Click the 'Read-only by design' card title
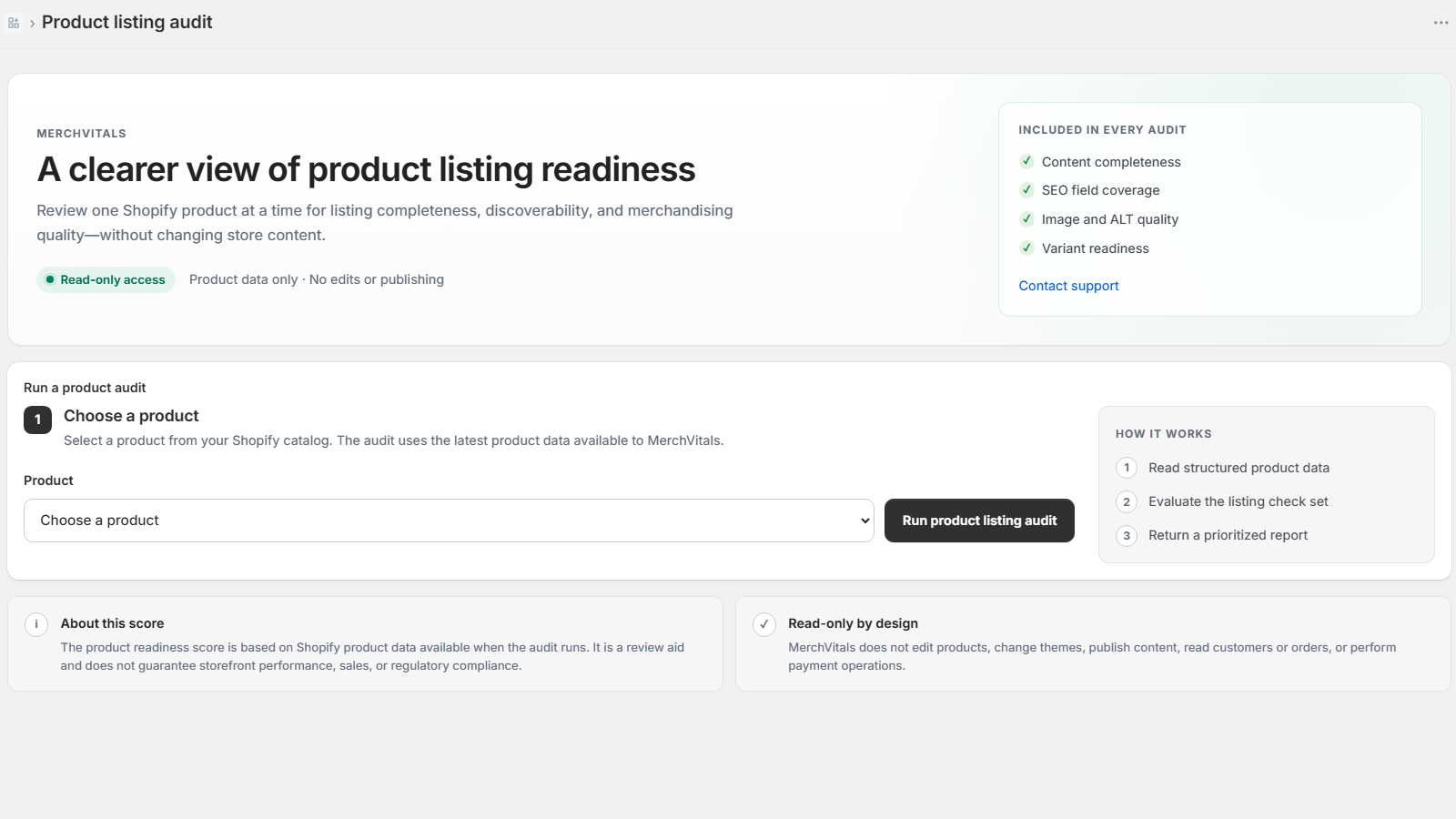 click(x=853, y=623)
